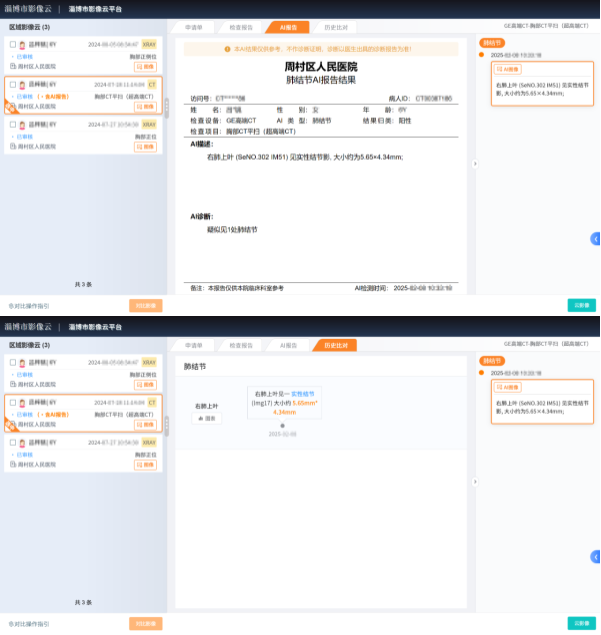Click the AI影像 icon button in the top panel's nodule card

[508, 70]
